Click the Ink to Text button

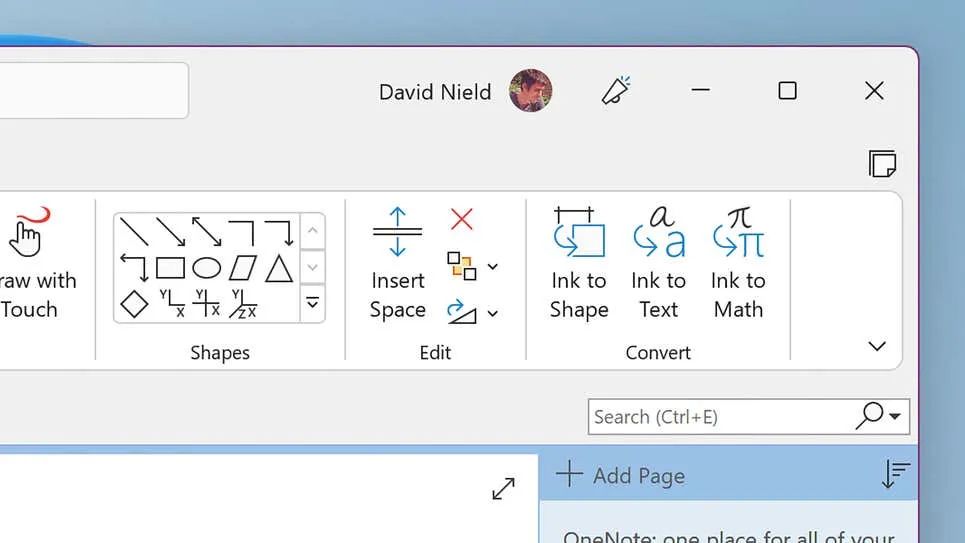659,264
